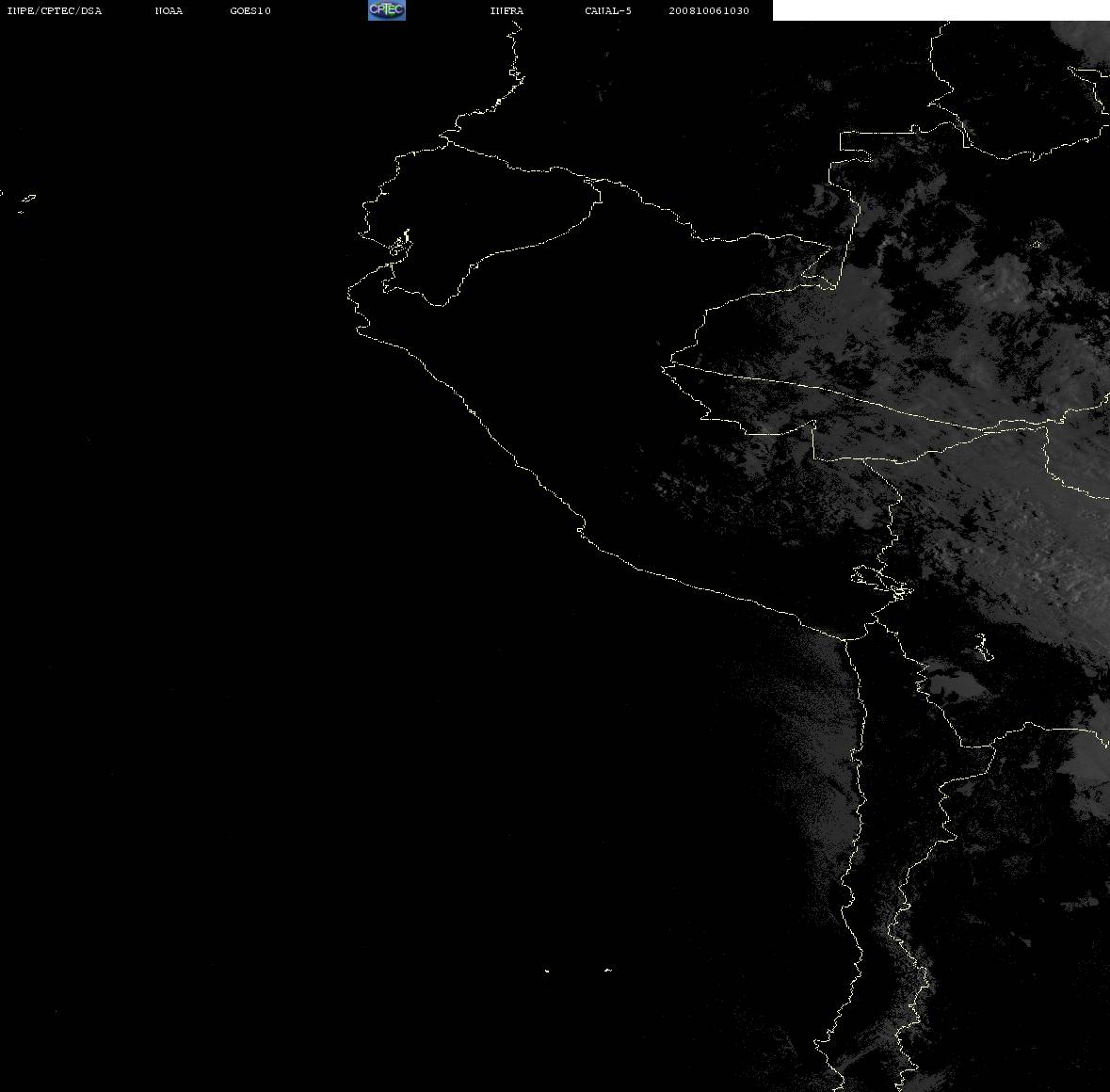Click the INFRA channel type label
Viewport: 1110px width, 1092px height.
507,10
